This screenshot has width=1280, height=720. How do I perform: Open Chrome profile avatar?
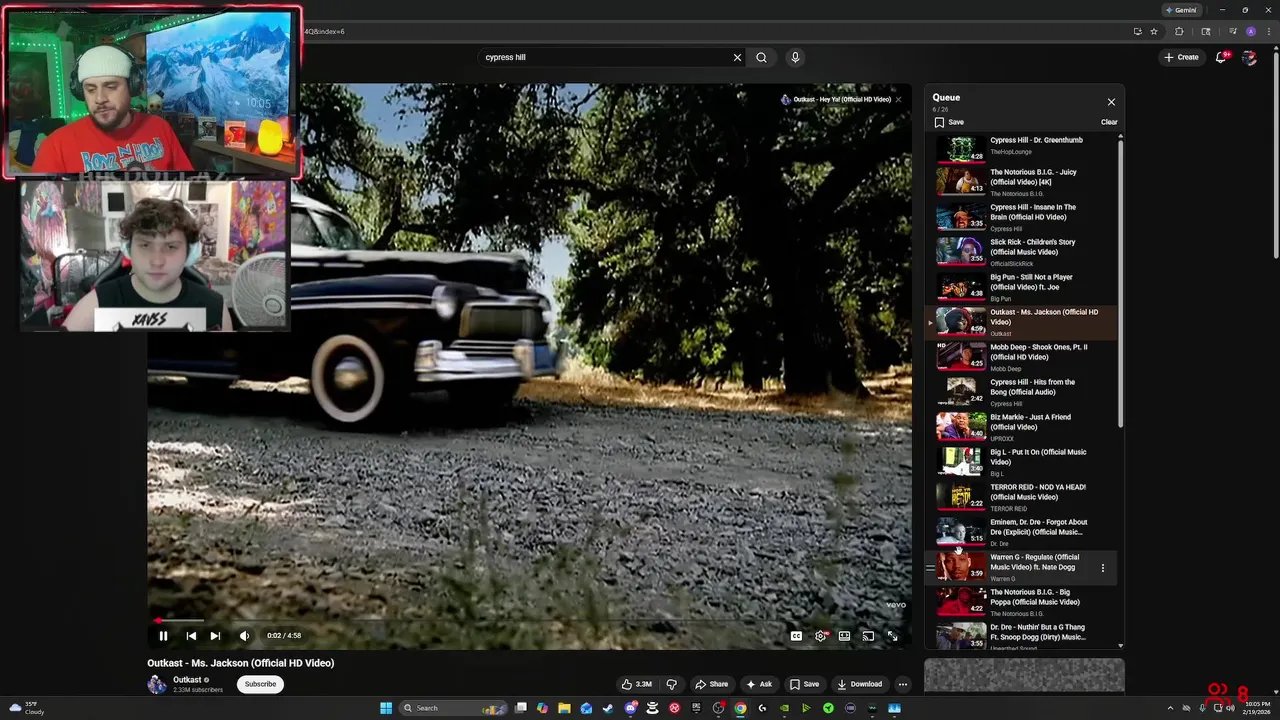pyautogui.click(x=1251, y=31)
